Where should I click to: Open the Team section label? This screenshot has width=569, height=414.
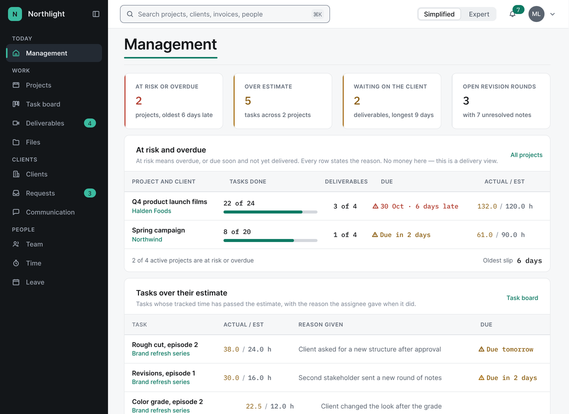pyautogui.click(x=34, y=244)
